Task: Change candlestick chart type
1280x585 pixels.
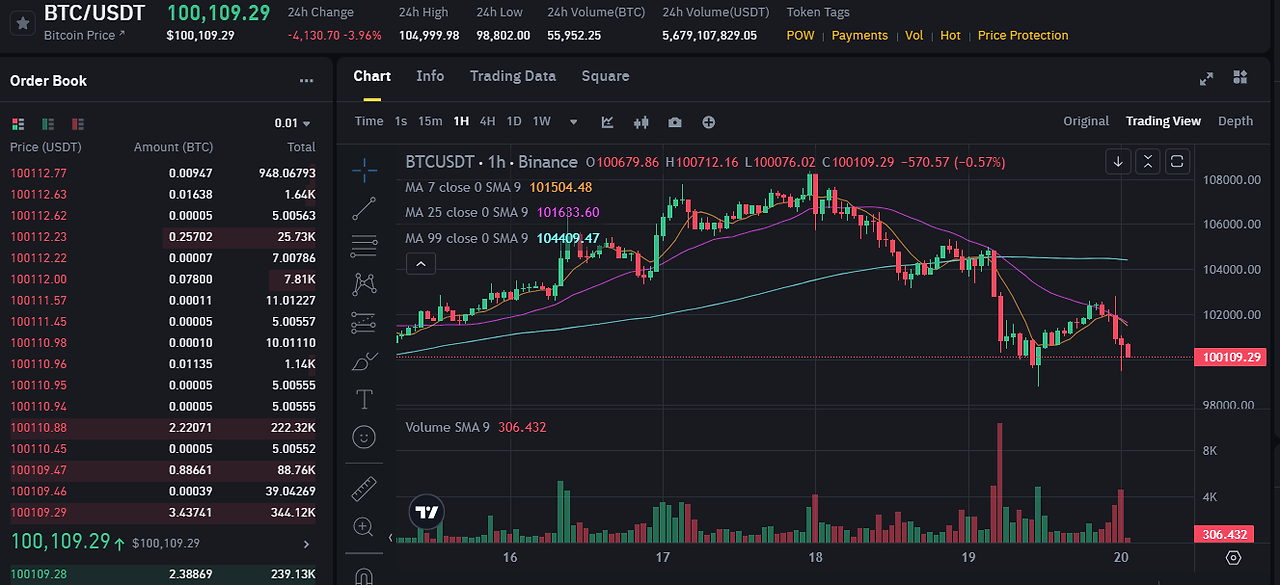Action: point(641,122)
